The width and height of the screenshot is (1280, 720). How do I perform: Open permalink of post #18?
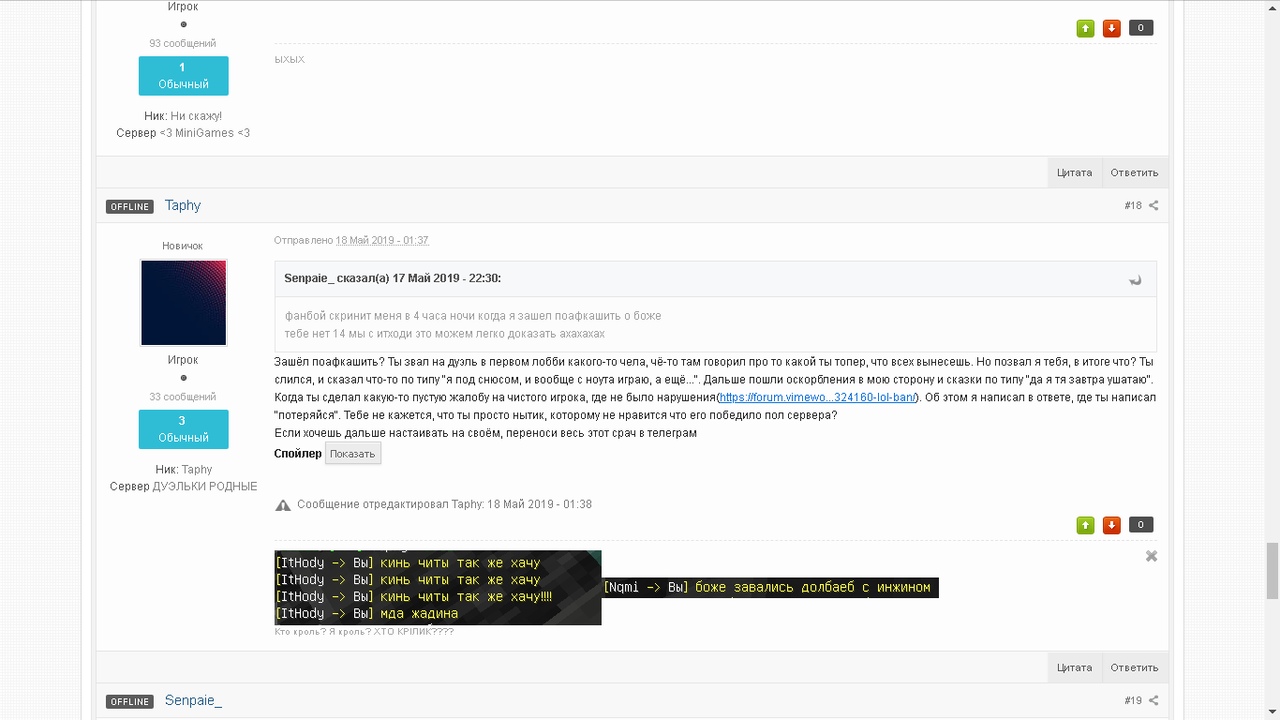[1132, 206]
